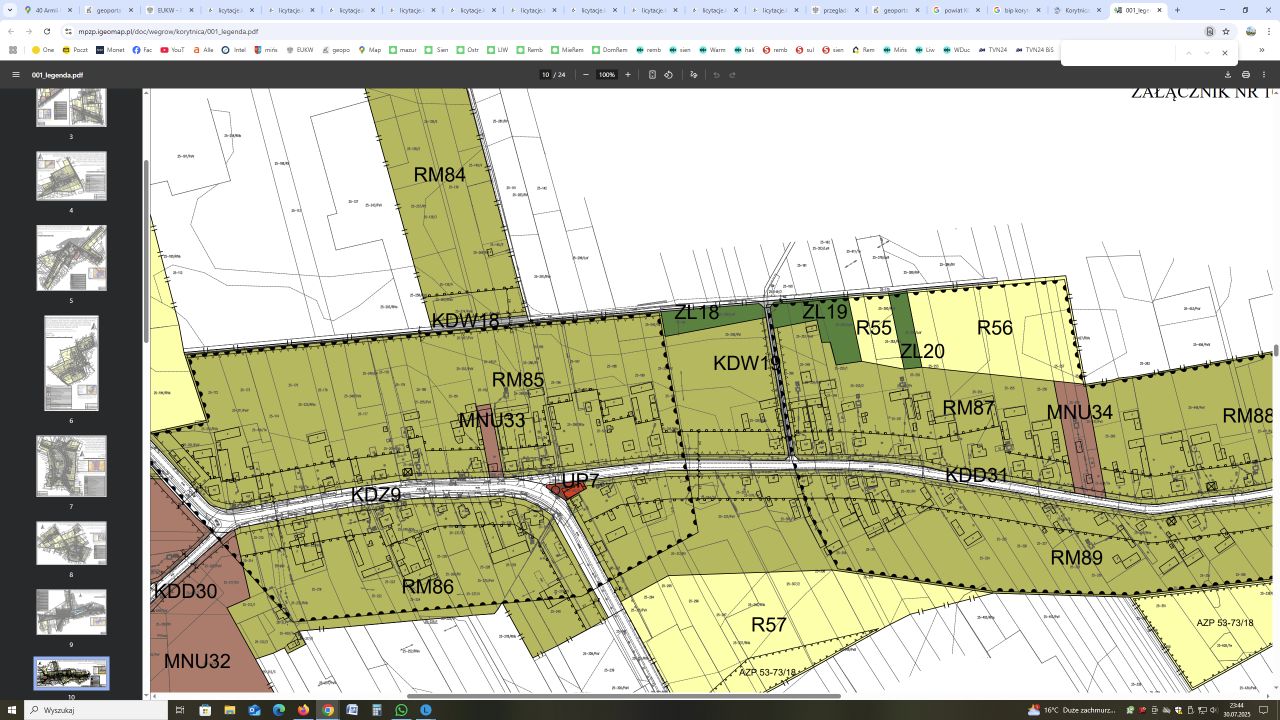Toggle the PDF sidebar menu
The width and height of the screenshot is (1280, 720).
point(16,75)
